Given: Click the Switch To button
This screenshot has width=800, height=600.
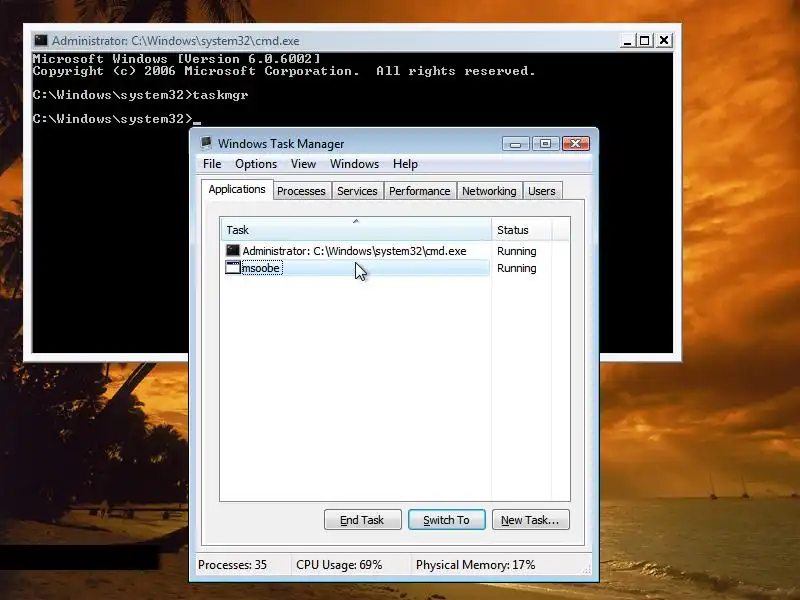Looking at the screenshot, I should point(446,520).
